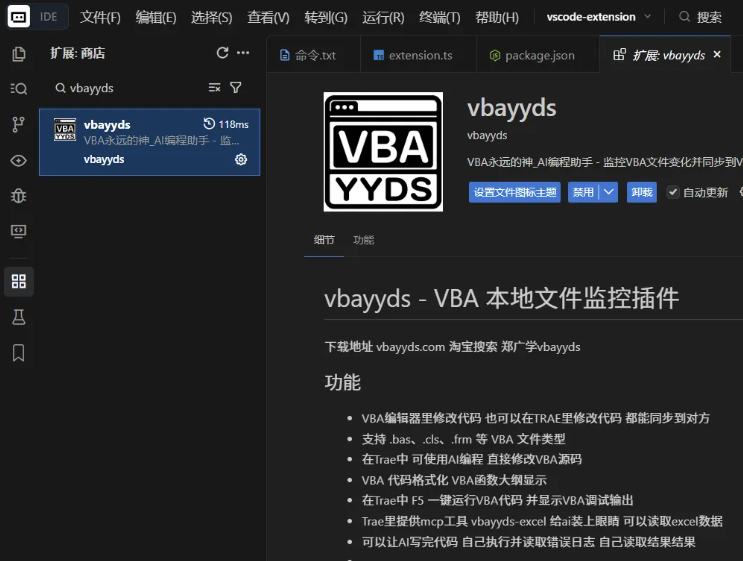Click the small VBA YYDS list thumbnail
The width and height of the screenshot is (743, 561).
pos(65,129)
